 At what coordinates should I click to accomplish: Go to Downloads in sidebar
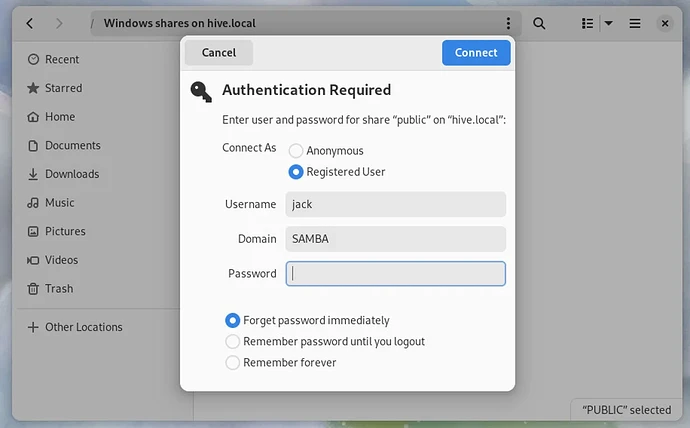pyautogui.click(x=72, y=174)
